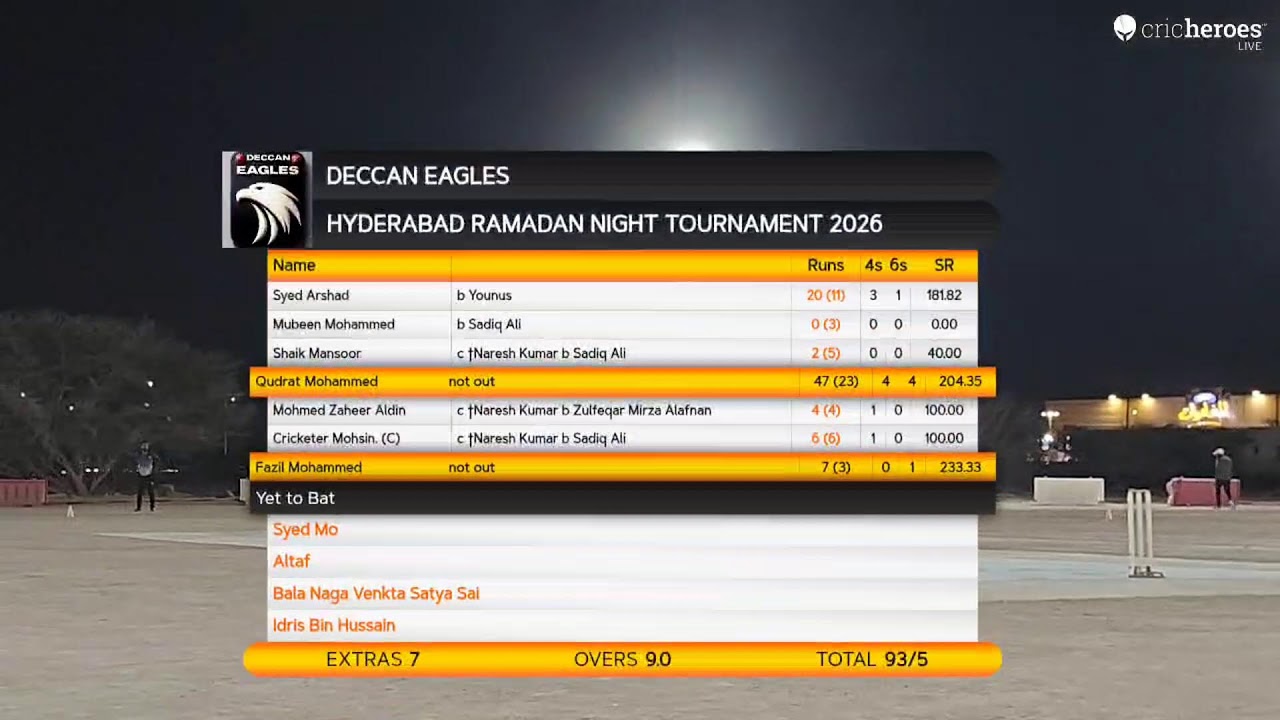Click strike rate 233.33
The height and width of the screenshot is (720, 1280).
click(960, 467)
